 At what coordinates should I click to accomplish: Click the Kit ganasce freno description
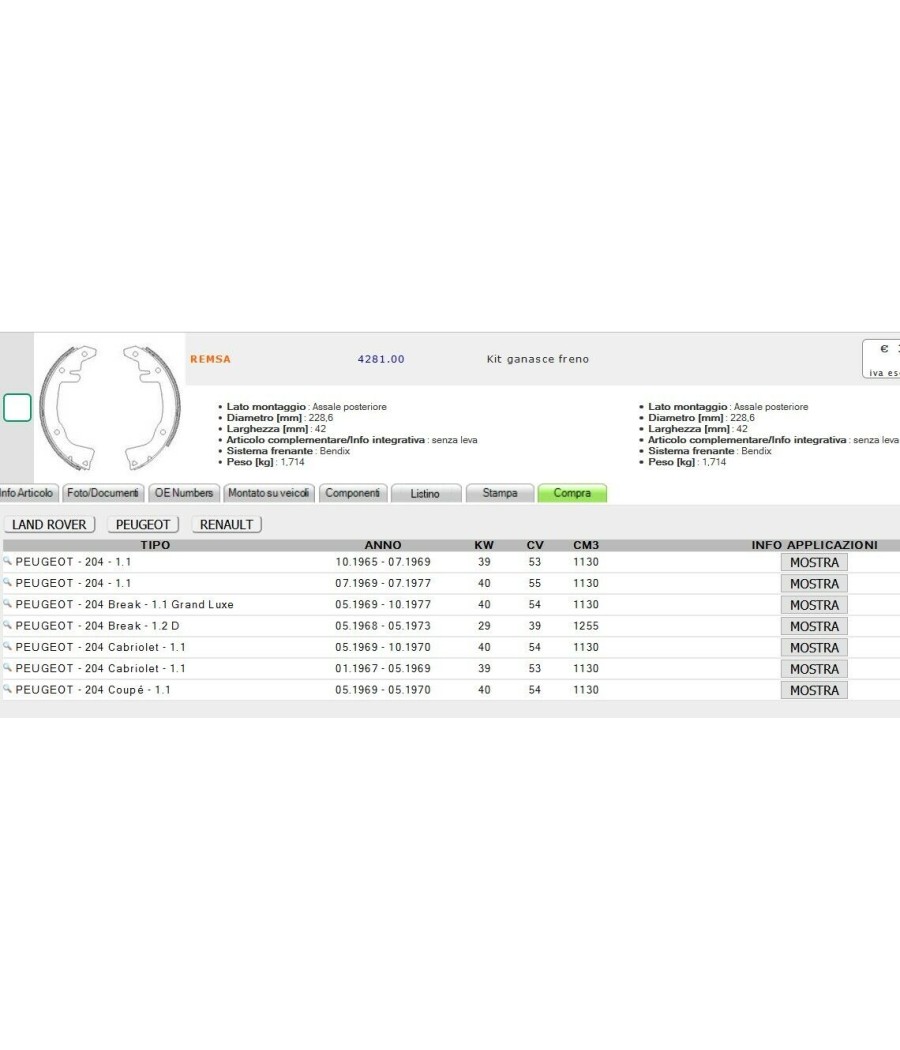[538, 359]
